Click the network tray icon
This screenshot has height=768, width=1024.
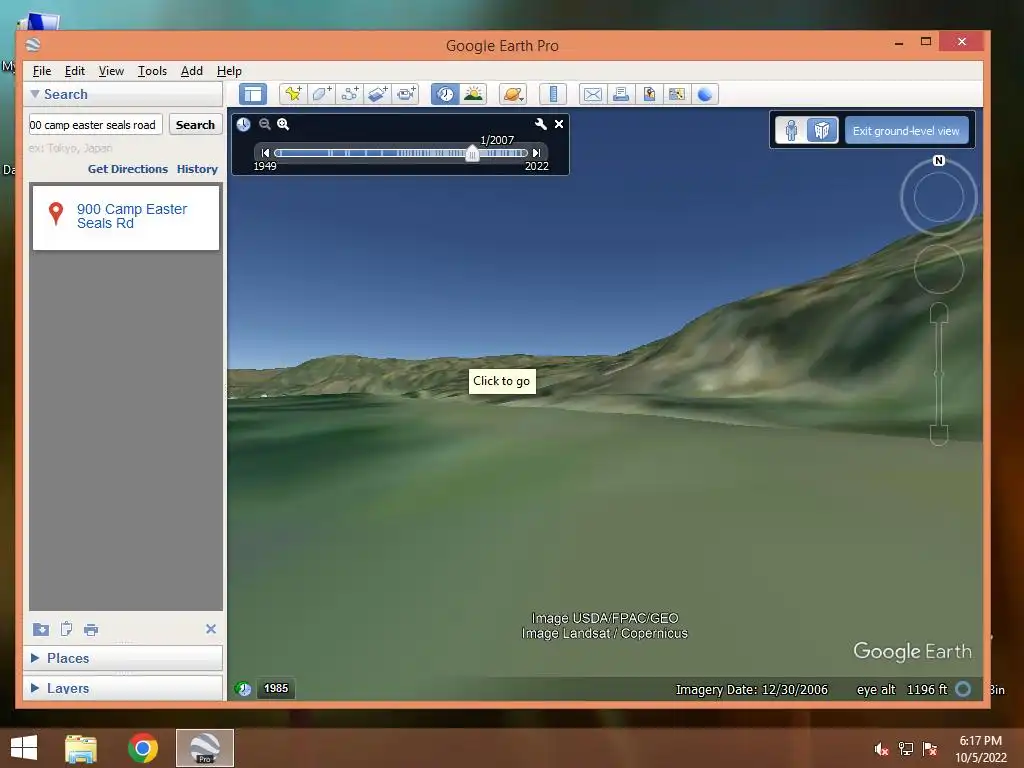point(906,749)
